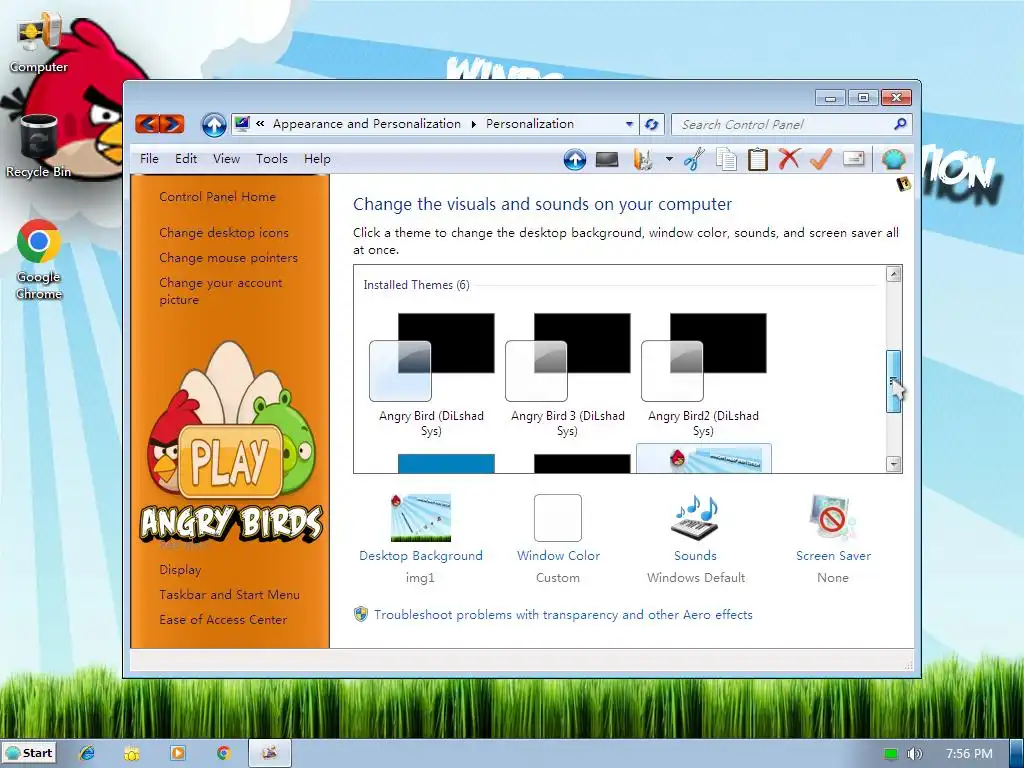
Task: Open Change desktop icons link
Action: coord(224,232)
